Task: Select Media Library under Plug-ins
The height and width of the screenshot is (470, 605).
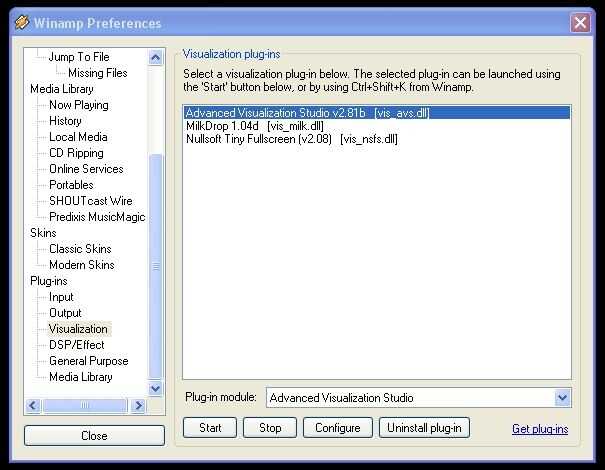Action: (x=81, y=377)
